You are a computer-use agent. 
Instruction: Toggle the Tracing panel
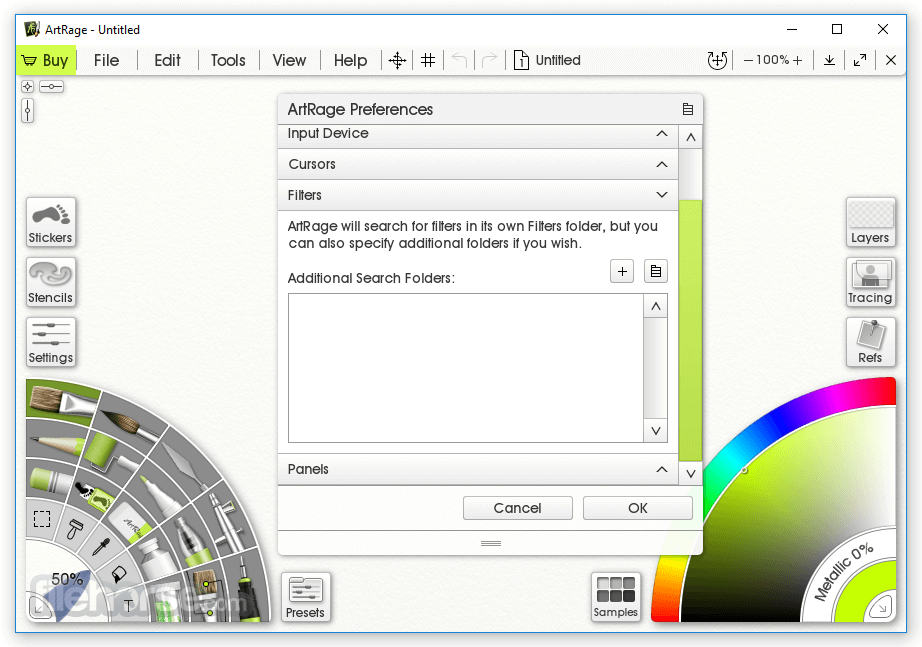tap(870, 282)
